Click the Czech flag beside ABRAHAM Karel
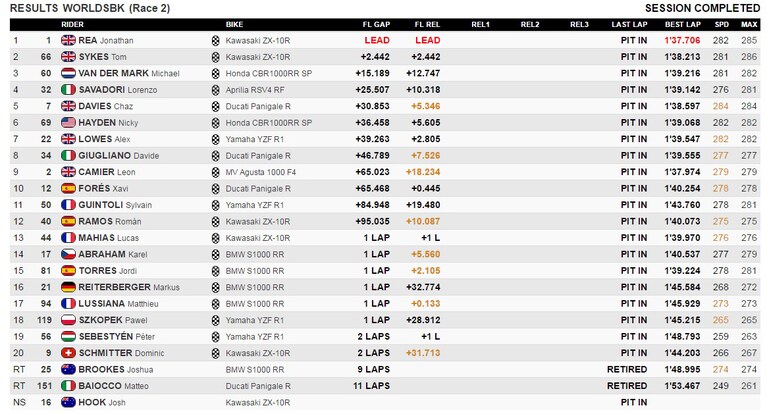The image size is (767, 414). [68, 254]
